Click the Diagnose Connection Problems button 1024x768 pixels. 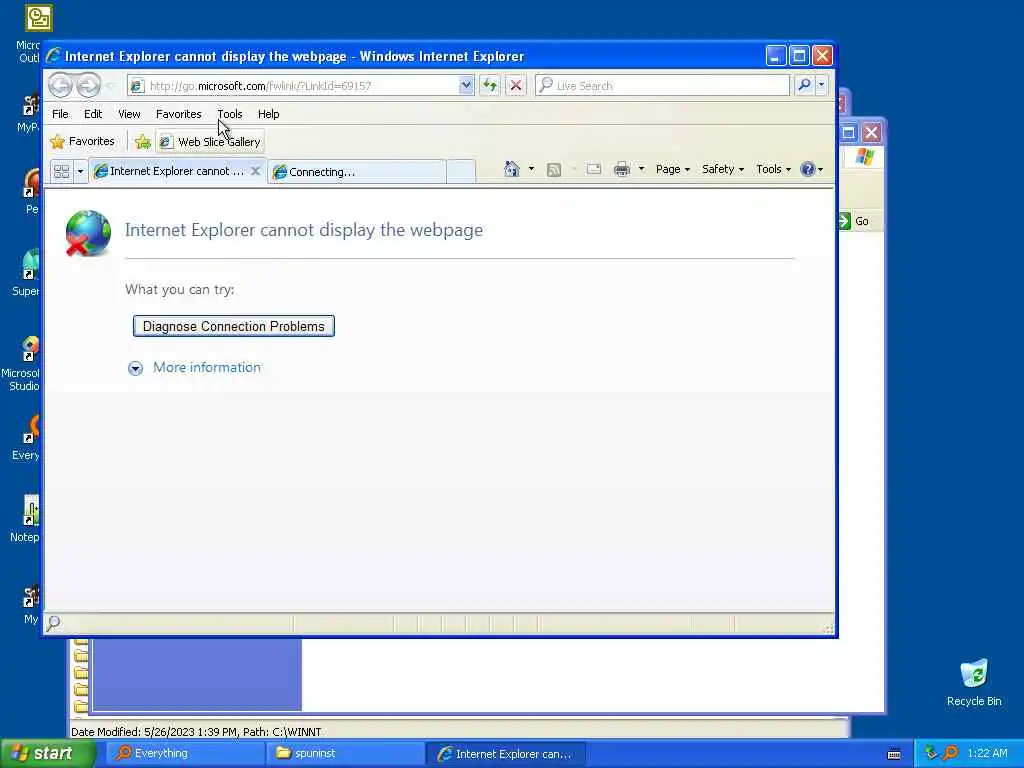tap(234, 326)
